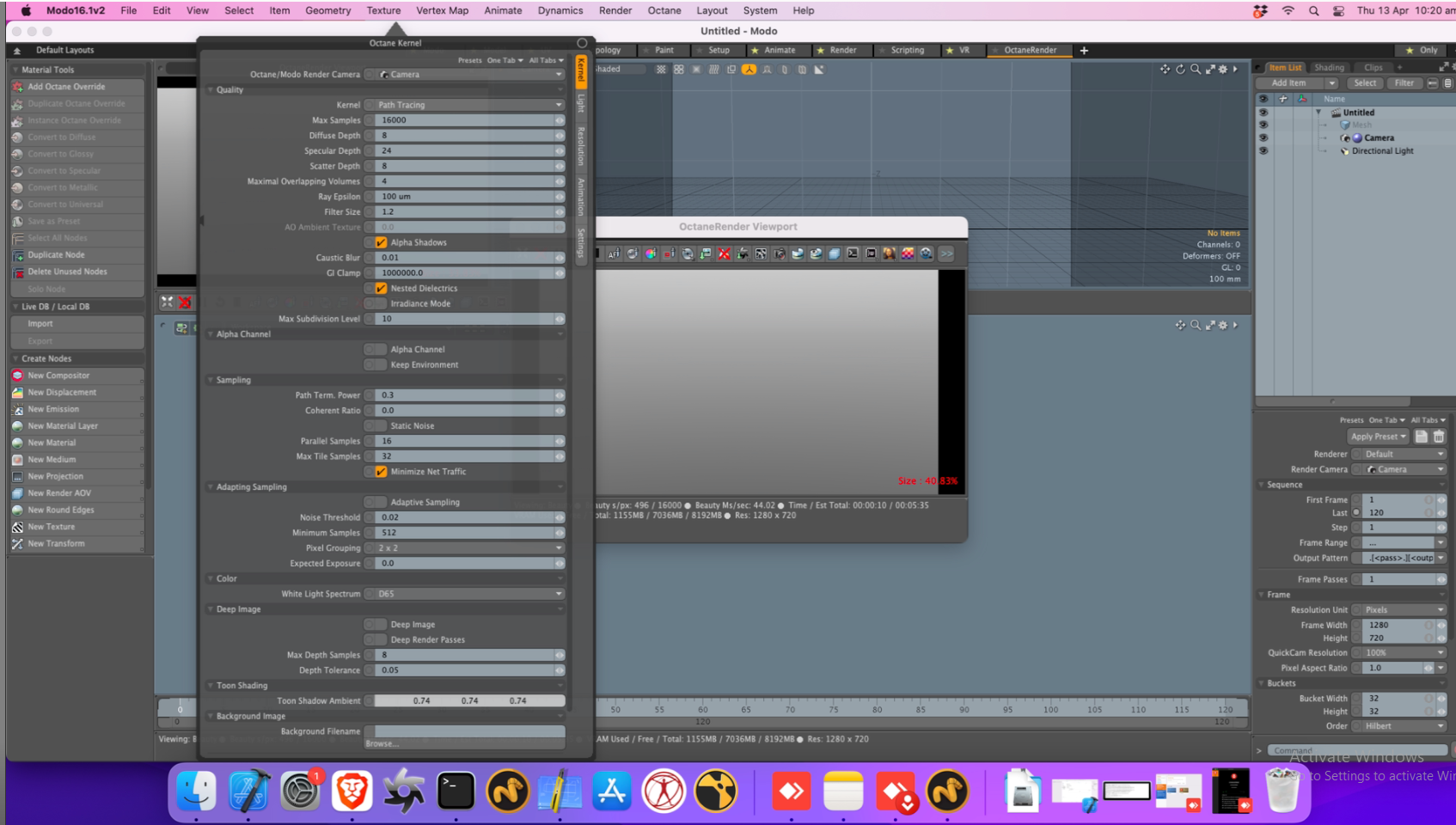Open White Light Spectrum dropdown
Image resolution: width=1456 pixels, height=825 pixels.
point(470,594)
